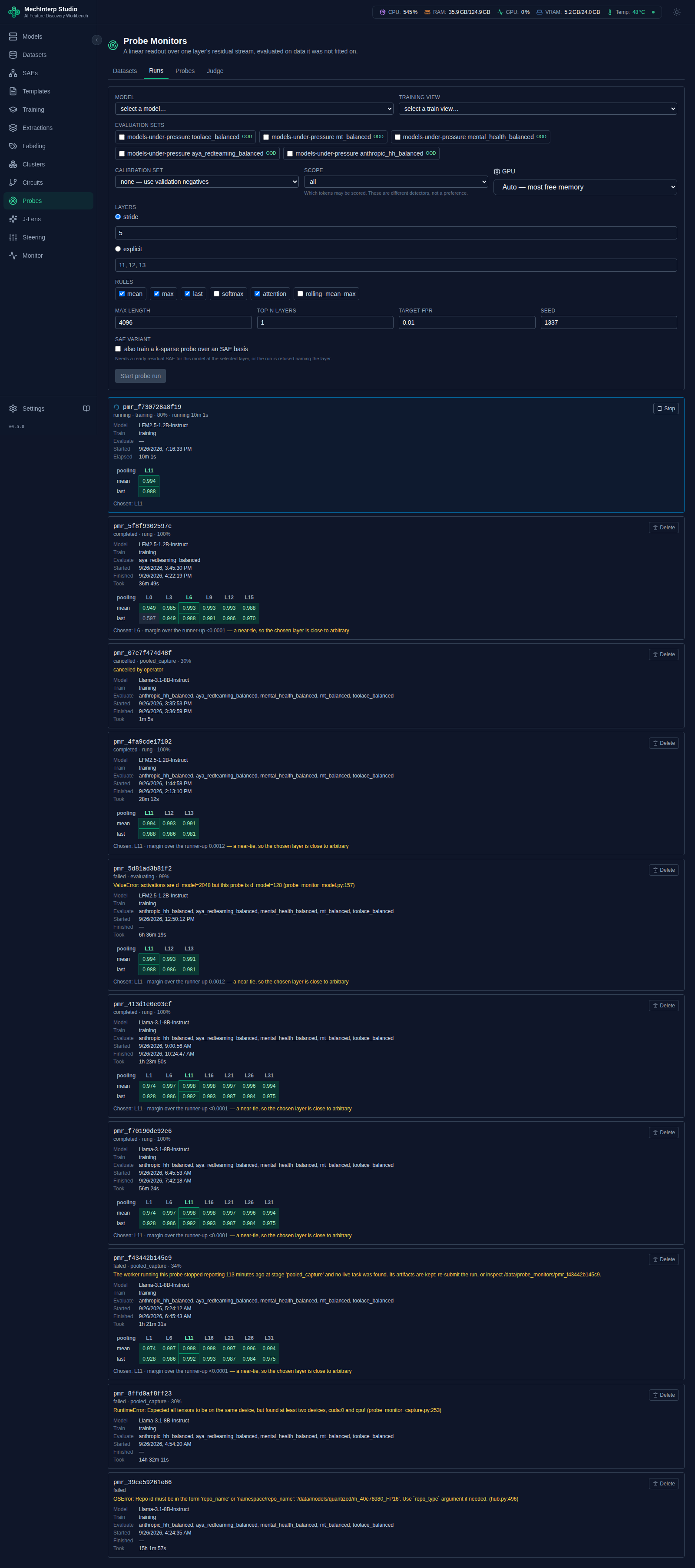Screen dimensions: 695x1568
Task: Open the Datasets sidebar icon
Action: (x=13, y=55)
